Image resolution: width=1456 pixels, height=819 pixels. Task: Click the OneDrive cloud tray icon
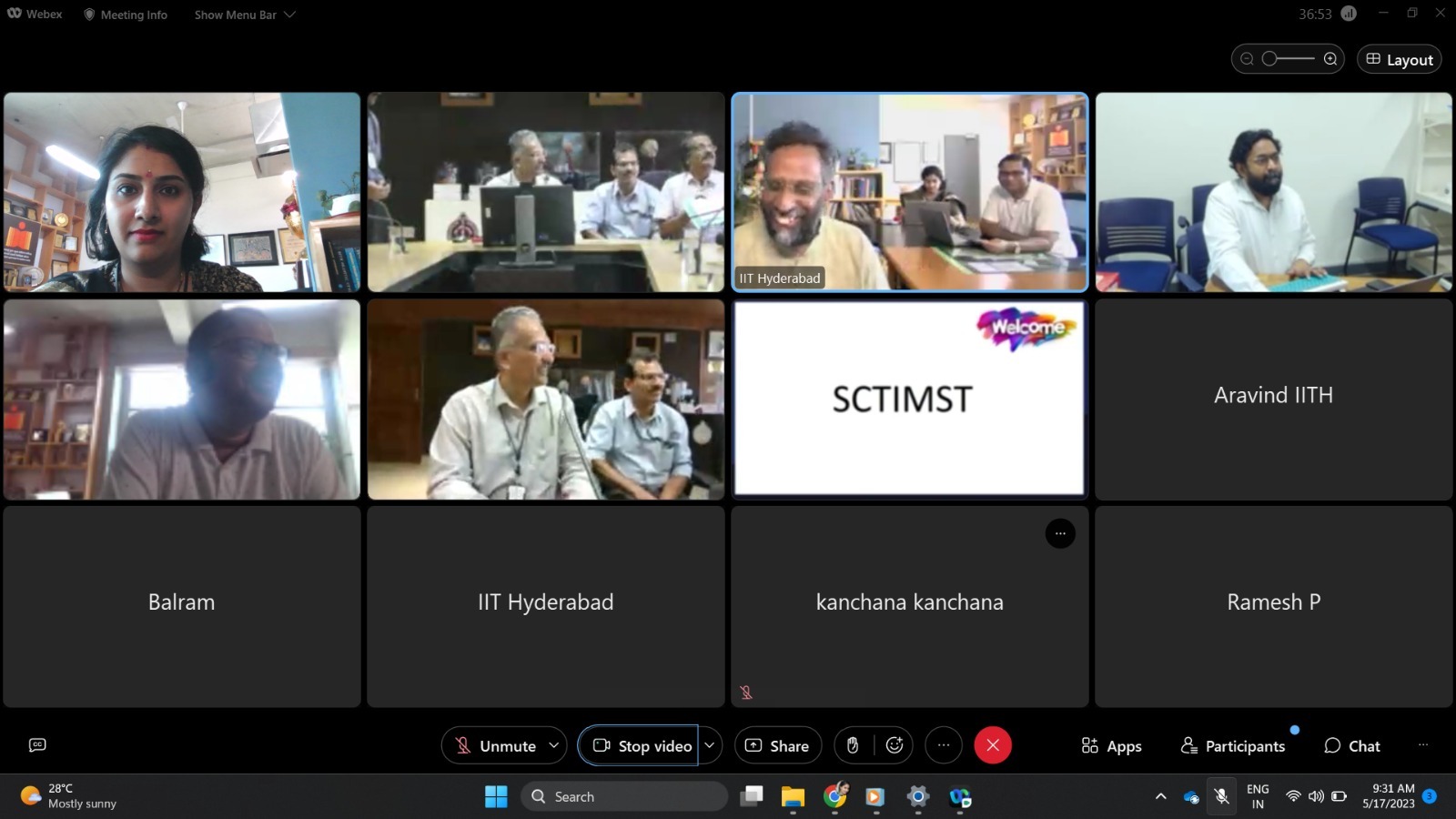pos(1191,797)
